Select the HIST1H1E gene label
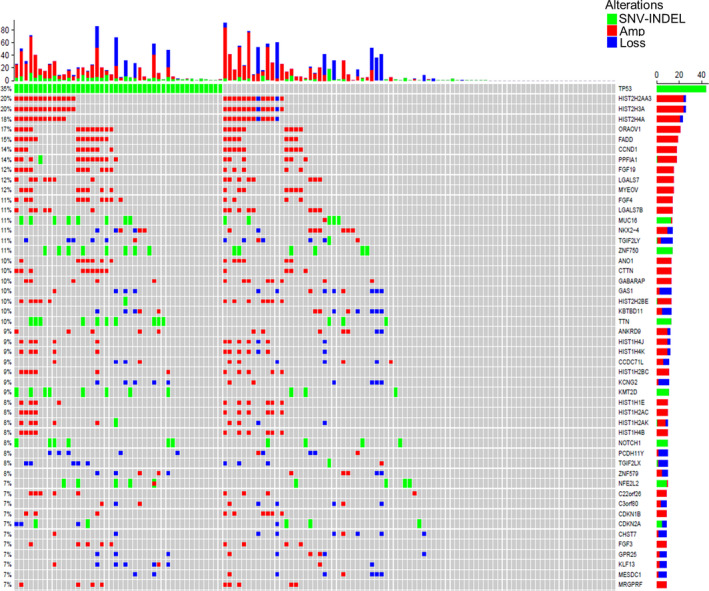 631,402
